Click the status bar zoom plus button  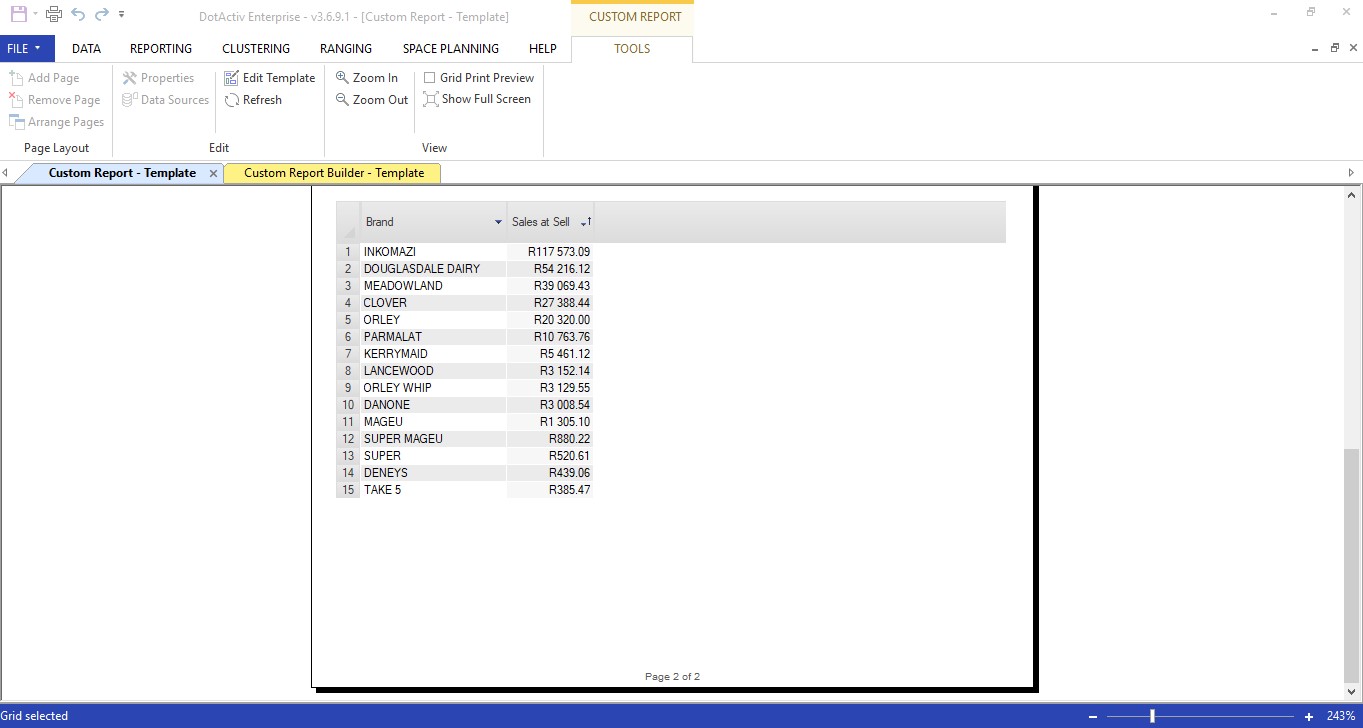(1309, 716)
